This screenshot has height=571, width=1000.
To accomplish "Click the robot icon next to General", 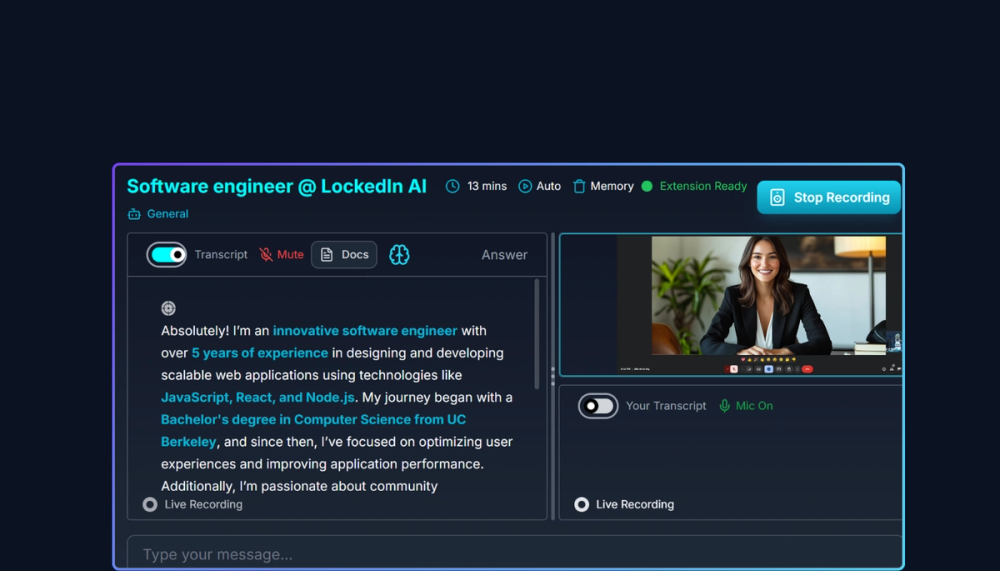I will 134,214.
